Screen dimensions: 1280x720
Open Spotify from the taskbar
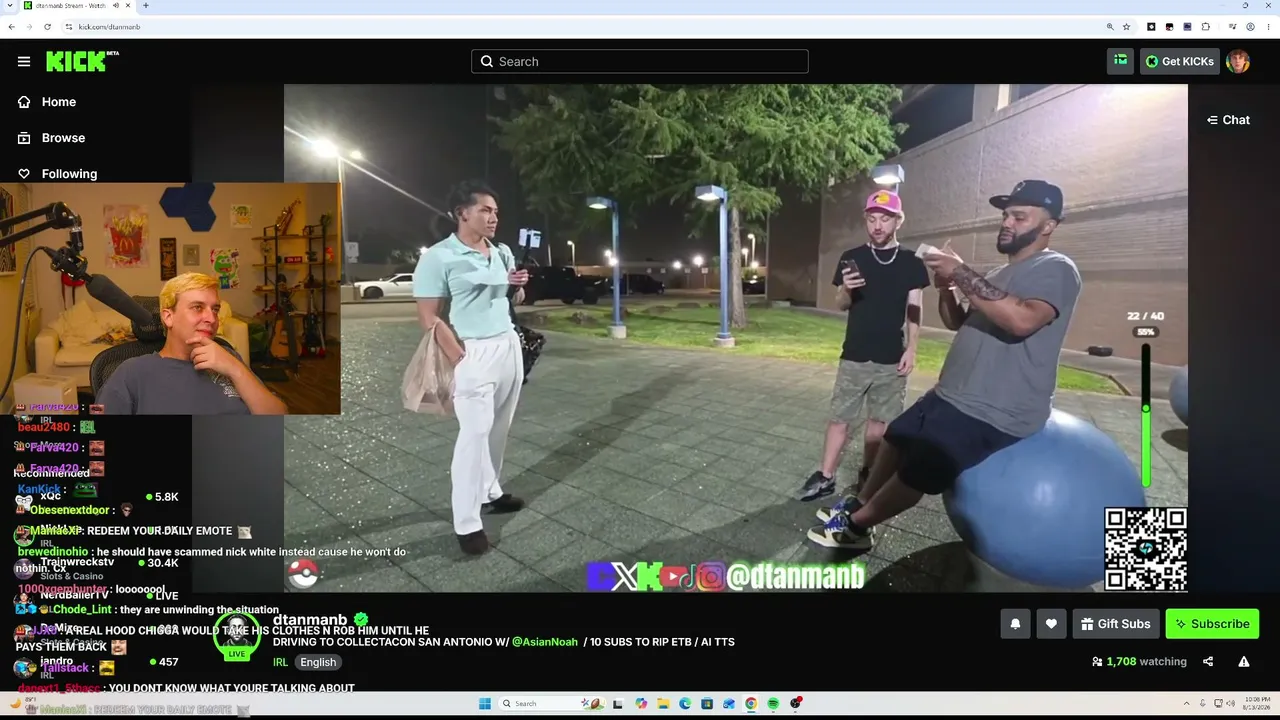pos(774,704)
